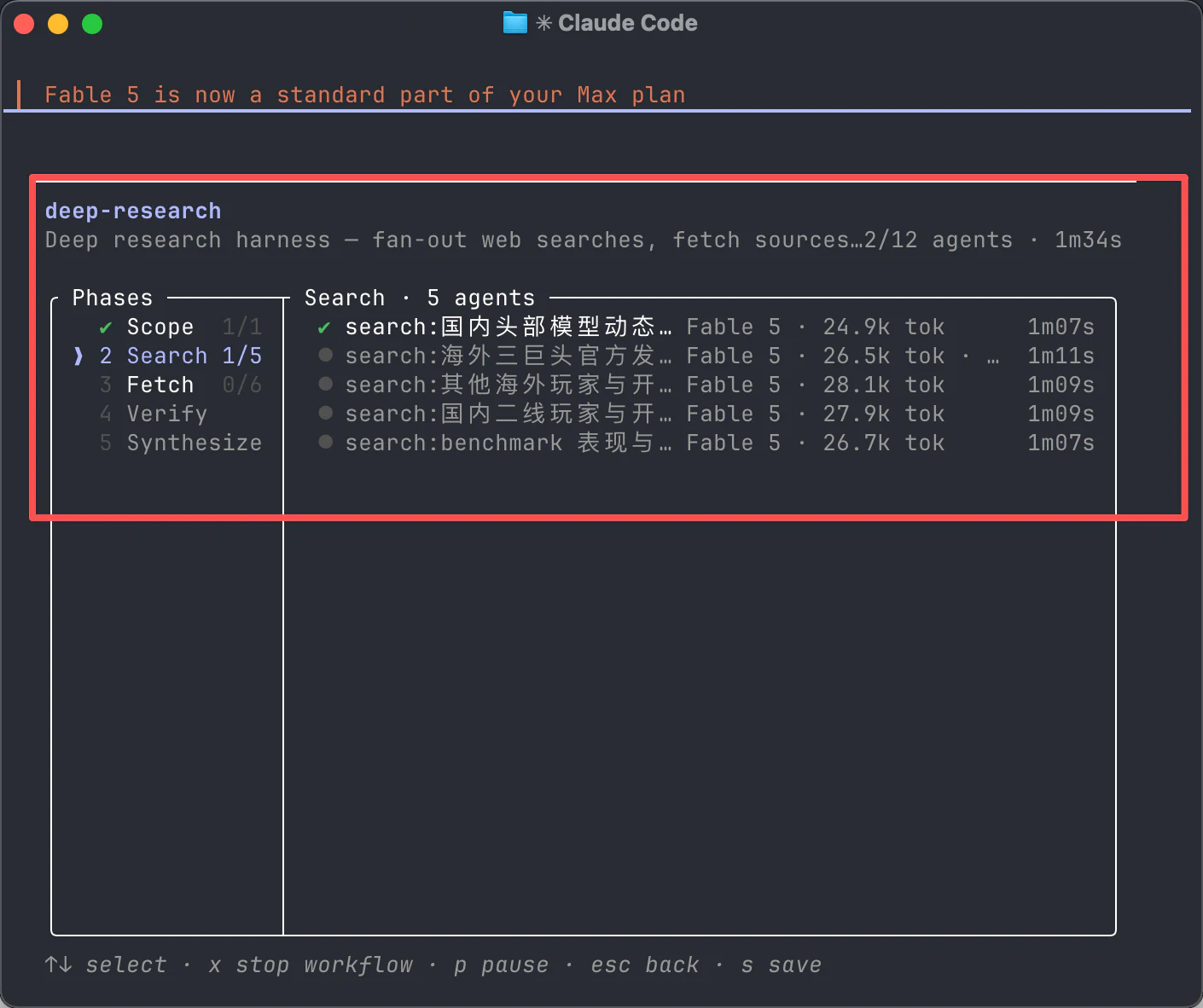Screen dimensions: 1203x1008
Task: Select the Scope phase row
Action: (180, 327)
